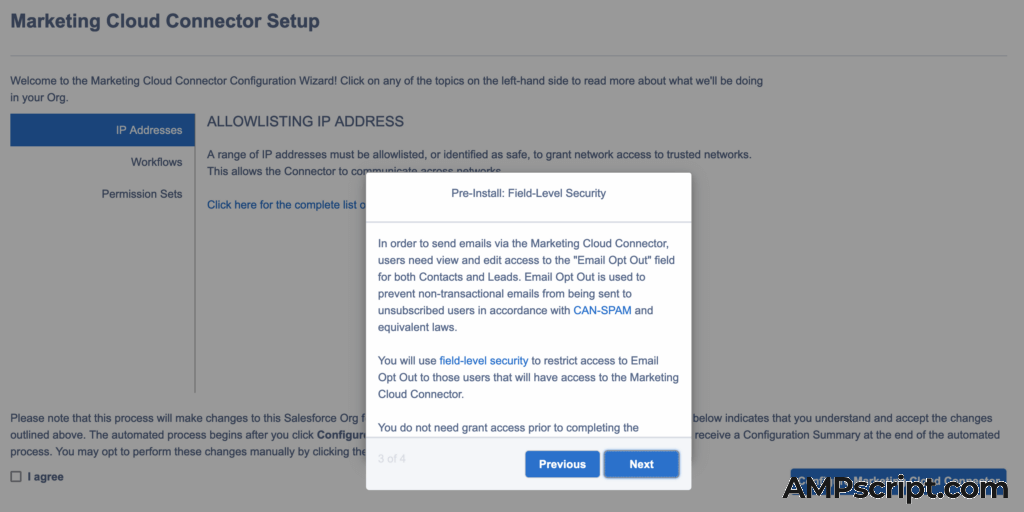
Task: Click the 'I agree' label text
Action: click(46, 477)
